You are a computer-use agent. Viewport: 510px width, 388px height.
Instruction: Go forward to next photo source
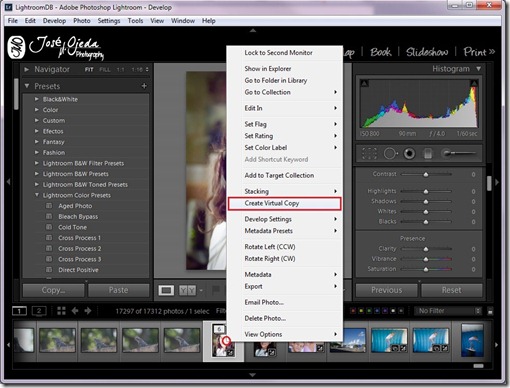tap(88, 311)
